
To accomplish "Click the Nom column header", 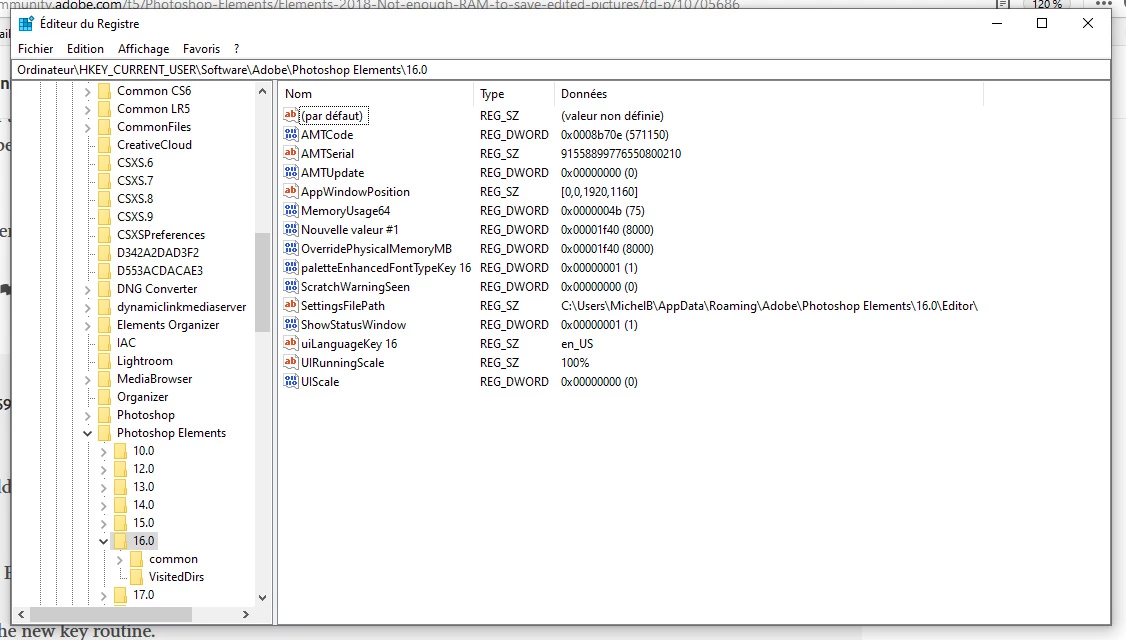I will click(376, 94).
